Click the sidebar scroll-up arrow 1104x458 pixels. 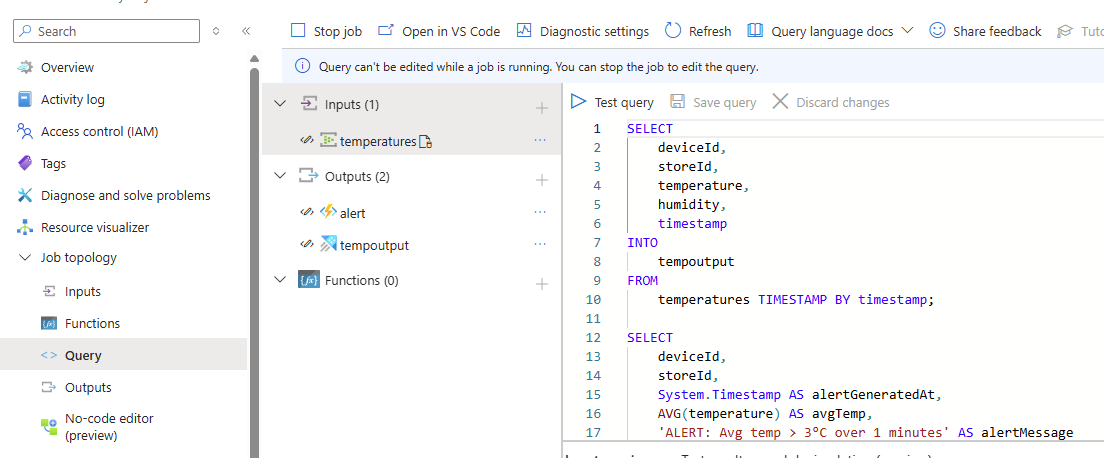pos(254,58)
